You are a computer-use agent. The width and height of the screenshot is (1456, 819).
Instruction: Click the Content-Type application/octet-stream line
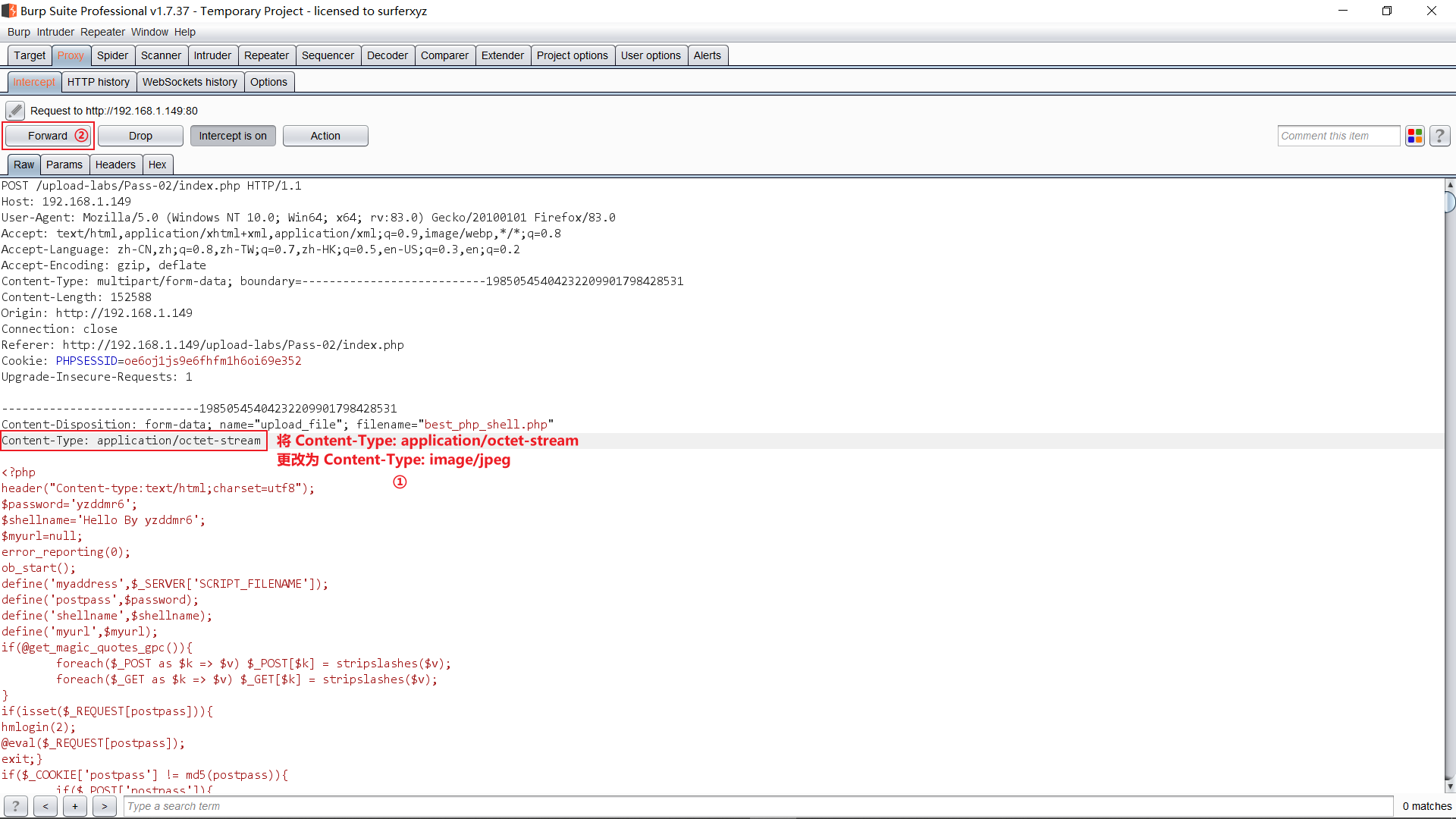[131, 441]
